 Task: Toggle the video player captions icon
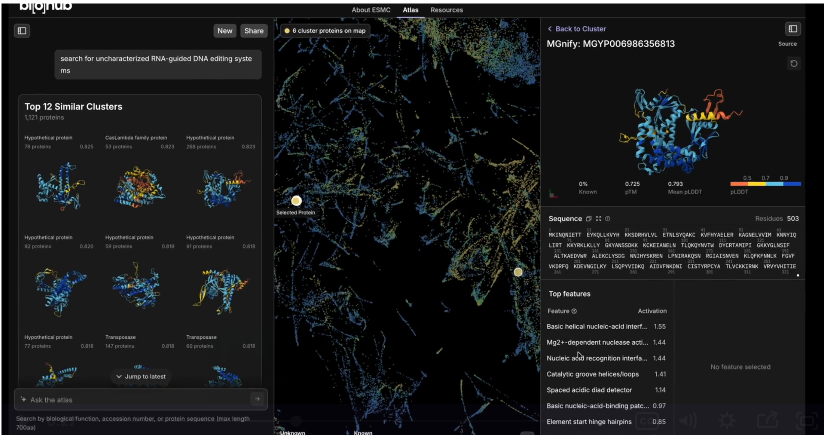[647, 420]
